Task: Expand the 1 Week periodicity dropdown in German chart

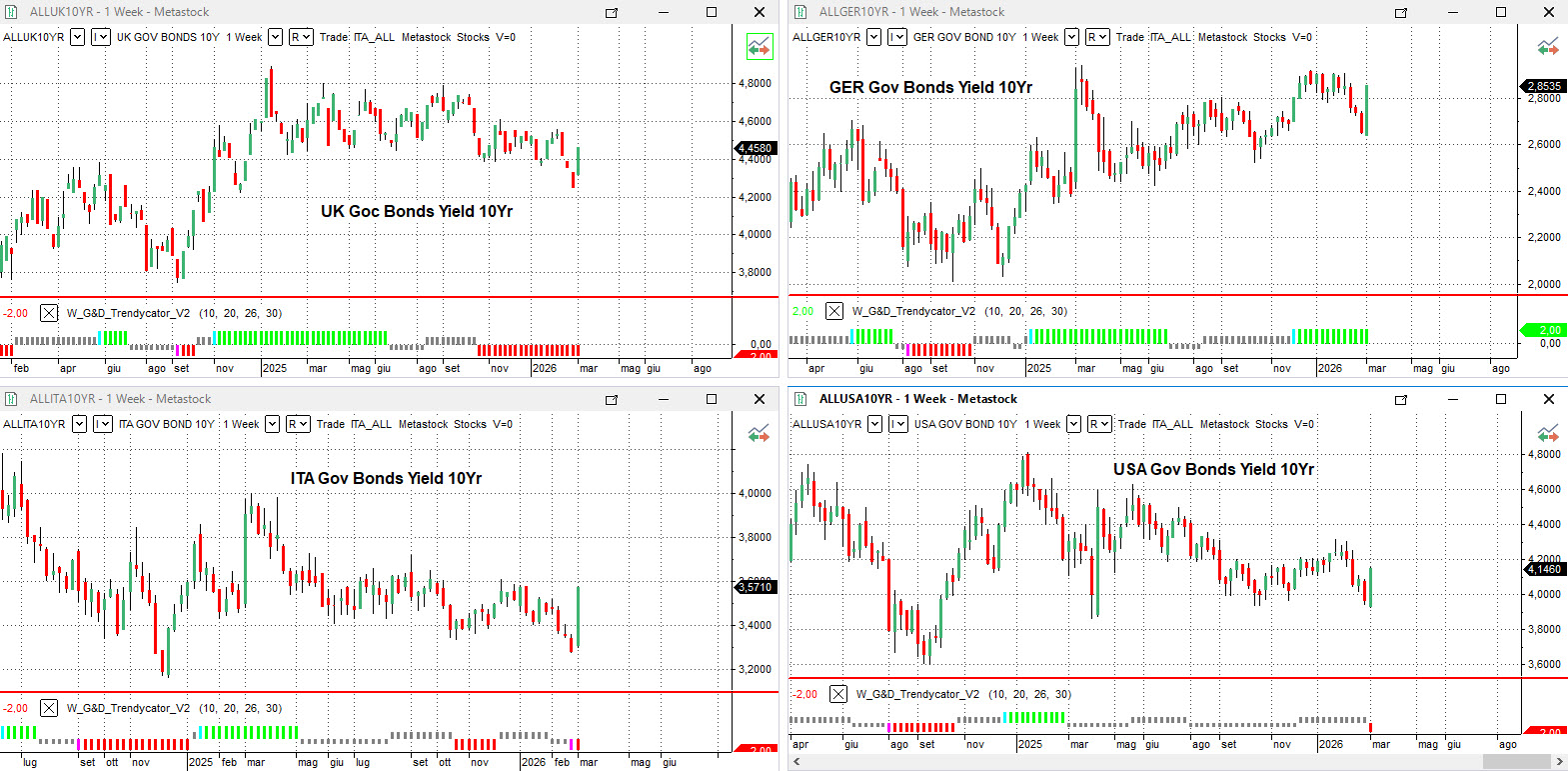Action: pos(1071,37)
